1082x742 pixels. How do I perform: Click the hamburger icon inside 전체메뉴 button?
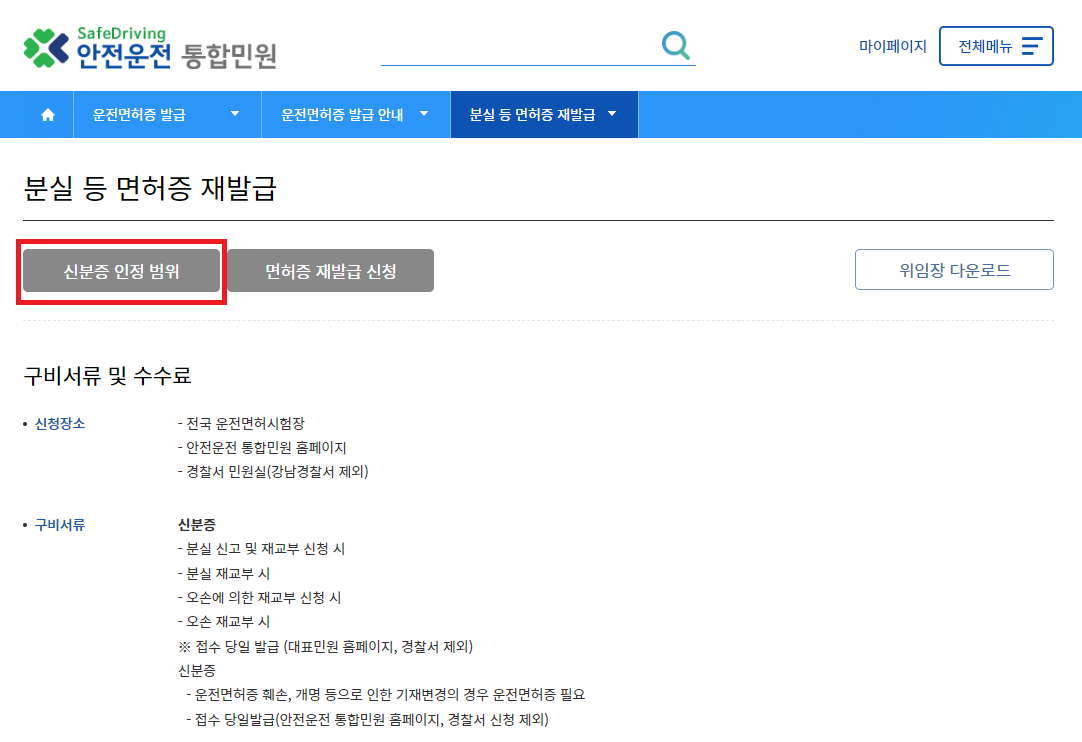[1030, 46]
